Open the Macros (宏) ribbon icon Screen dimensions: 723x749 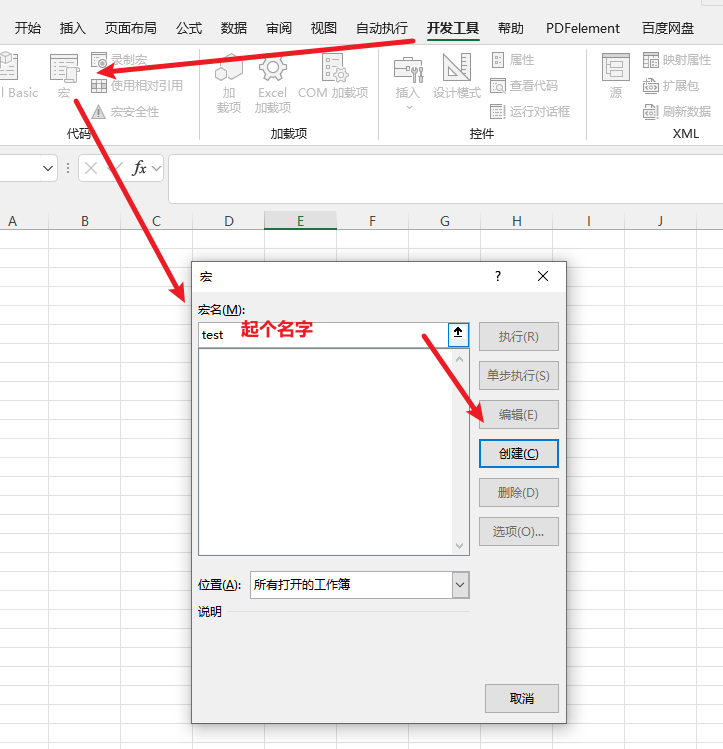tap(64, 75)
